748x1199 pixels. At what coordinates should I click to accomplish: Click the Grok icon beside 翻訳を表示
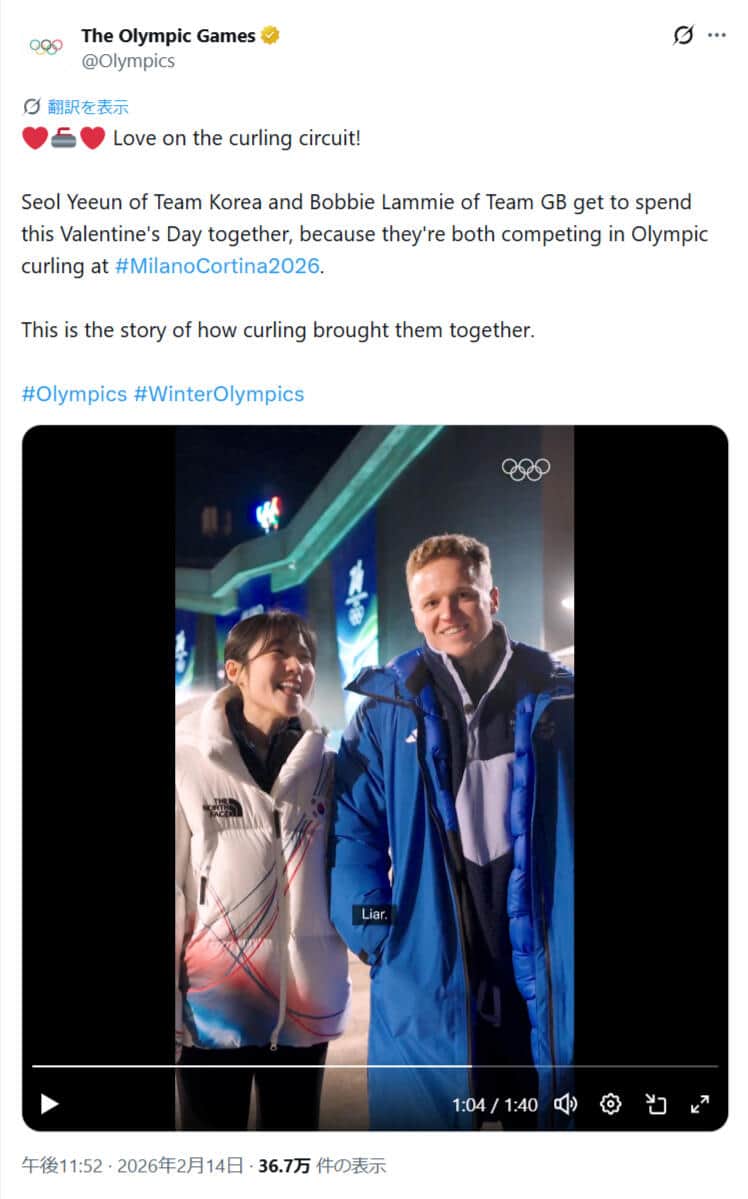pos(34,106)
